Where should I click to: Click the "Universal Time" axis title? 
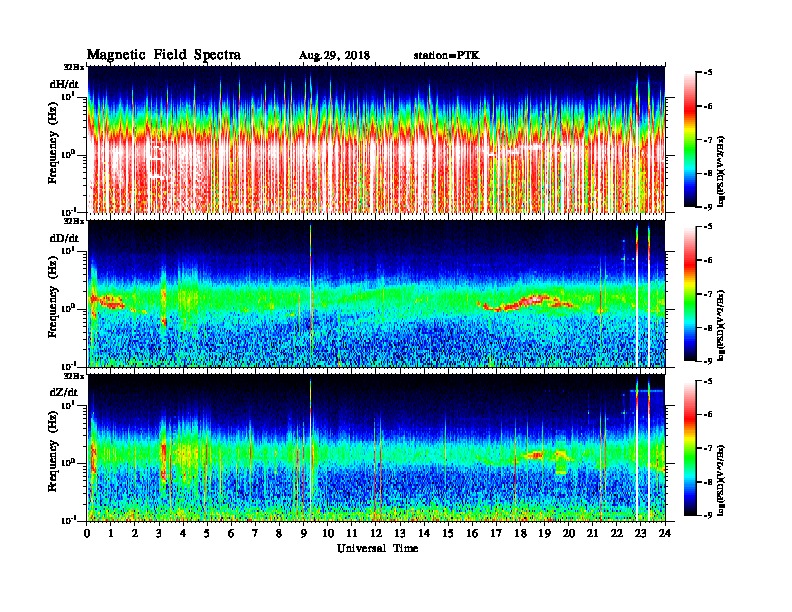coord(377,548)
